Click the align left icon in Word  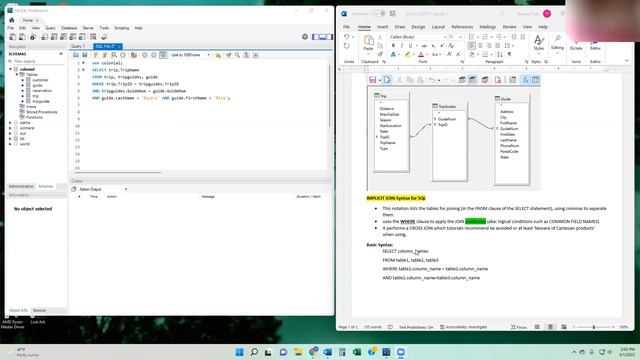tap(471, 46)
